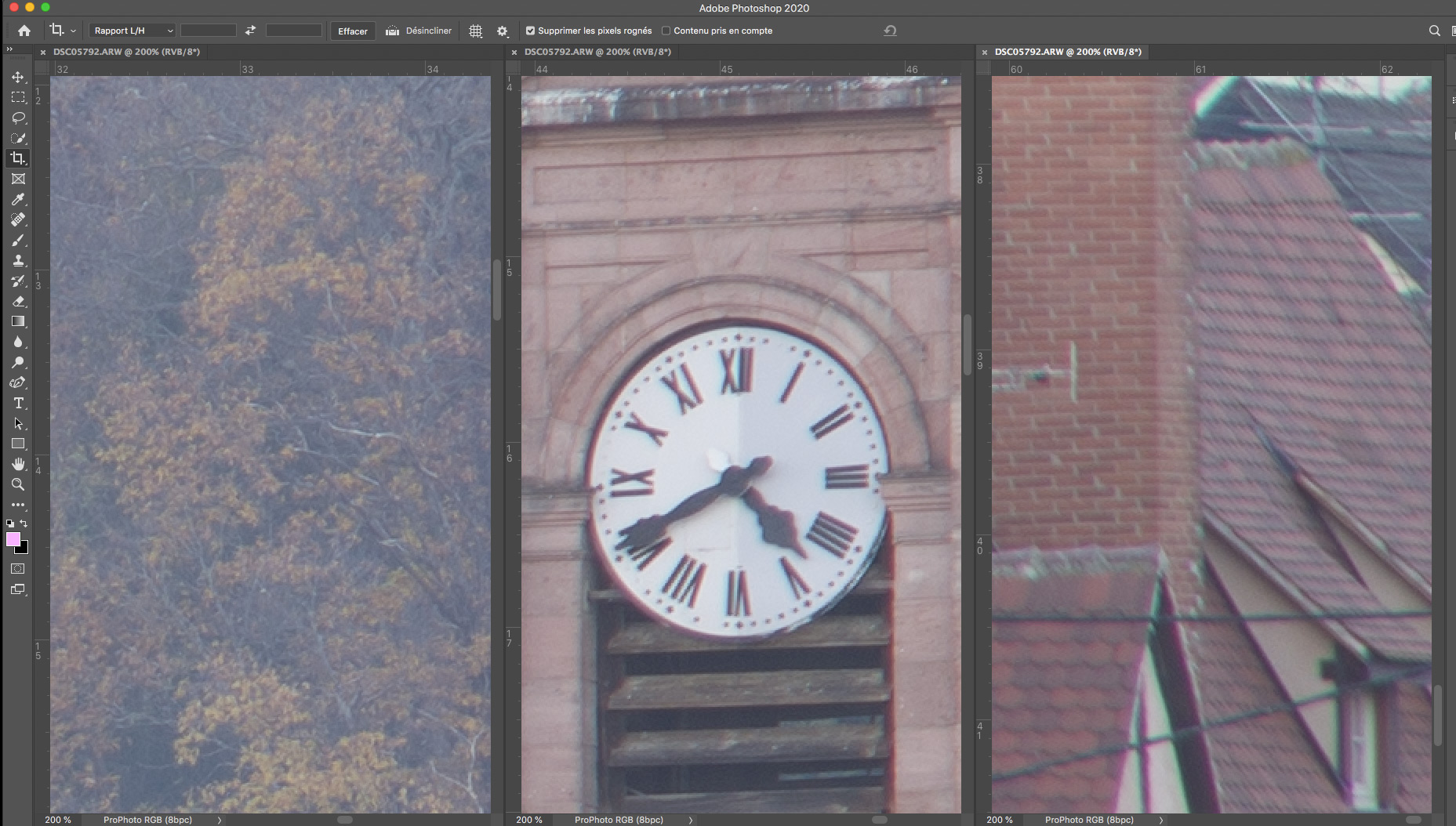Viewport: 1456px width, 826px height.
Task: Click the Home icon in options bar
Action: coord(24,31)
